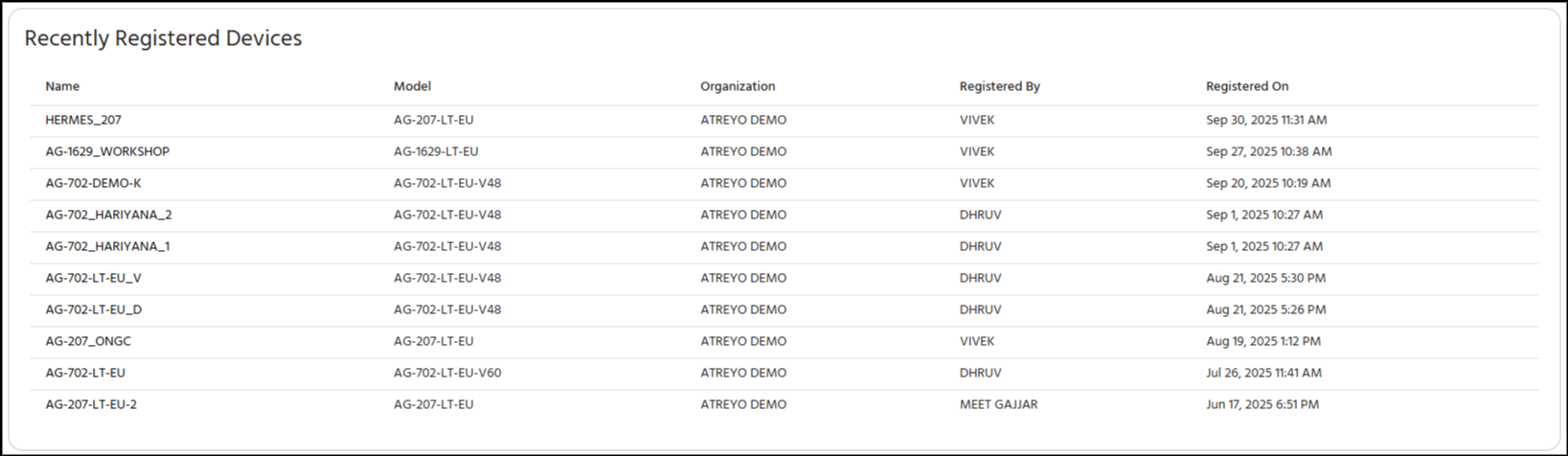Select the AG-207-LT-EU-V60 model cell

(x=447, y=374)
